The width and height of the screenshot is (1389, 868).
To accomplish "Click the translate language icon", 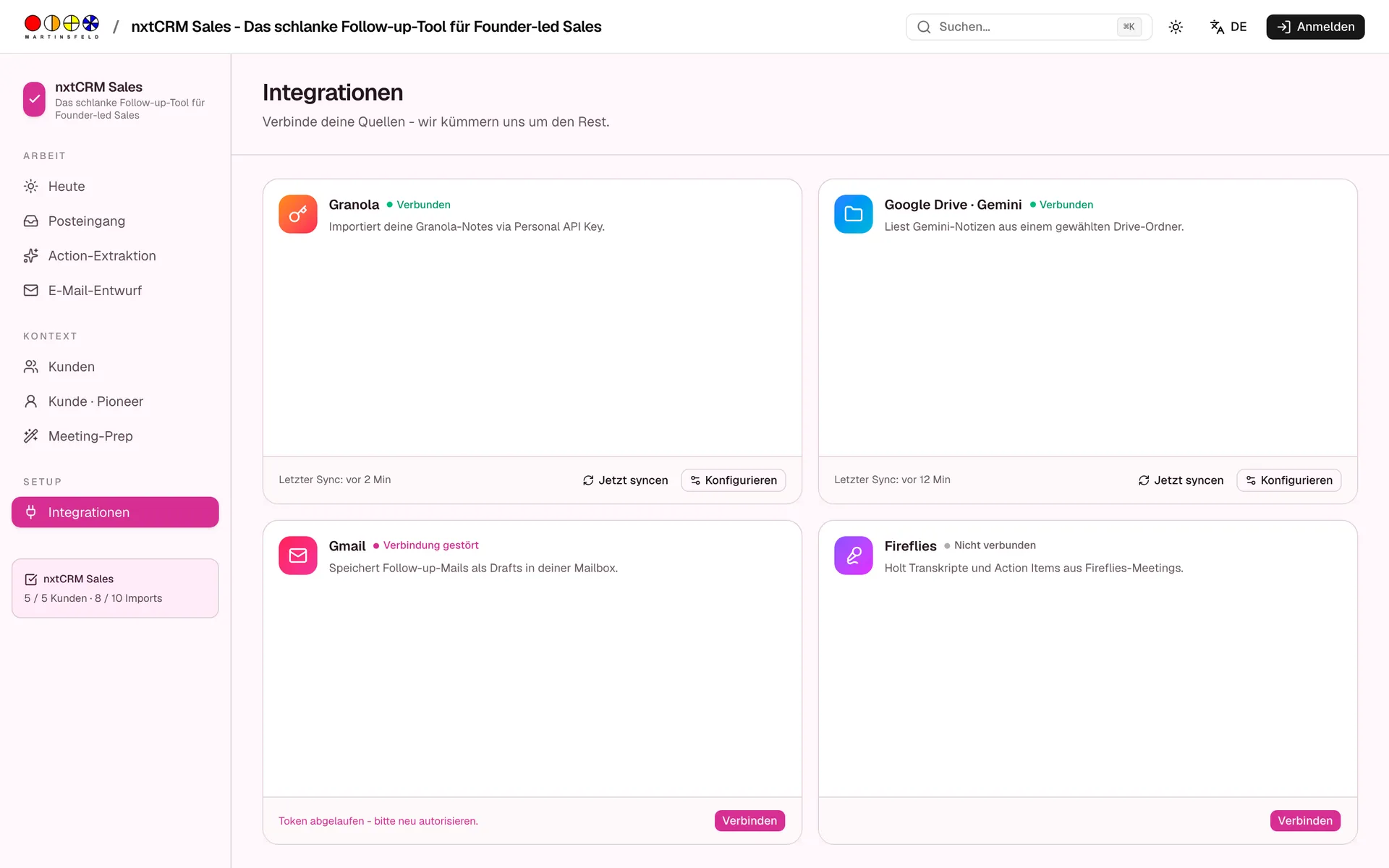I will (x=1217, y=27).
